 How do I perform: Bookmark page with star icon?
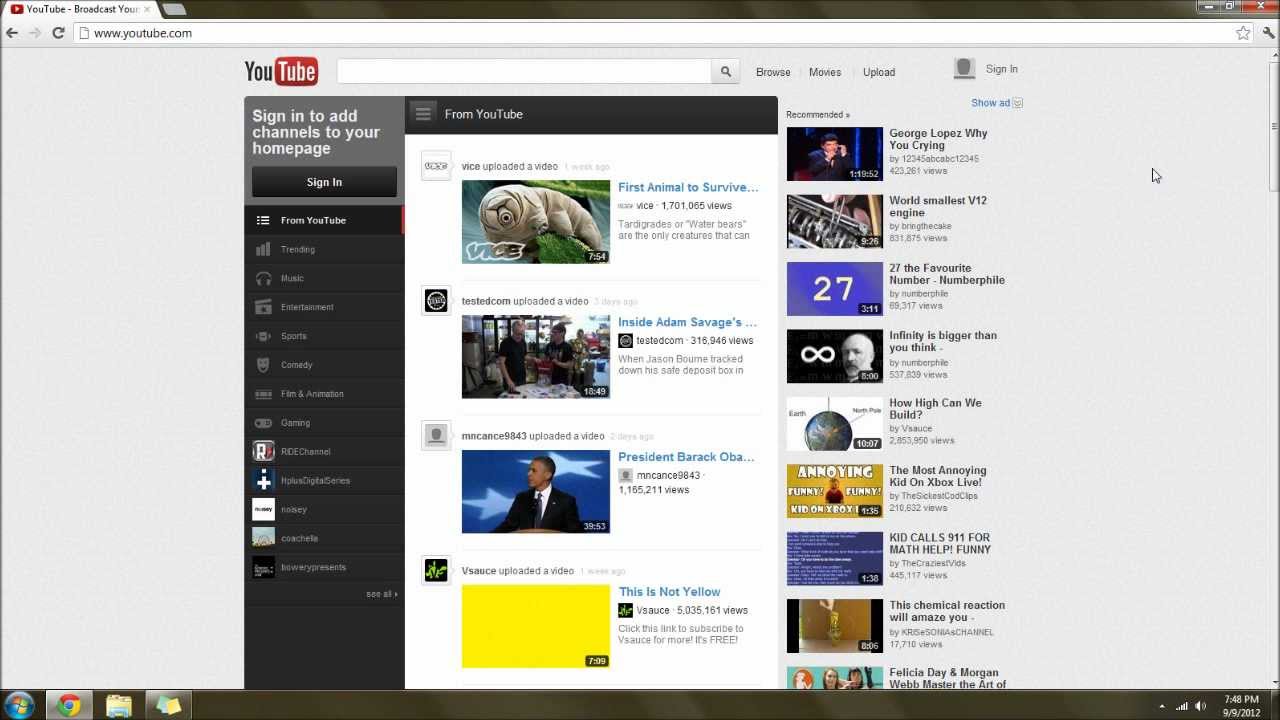coord(1243,33)
